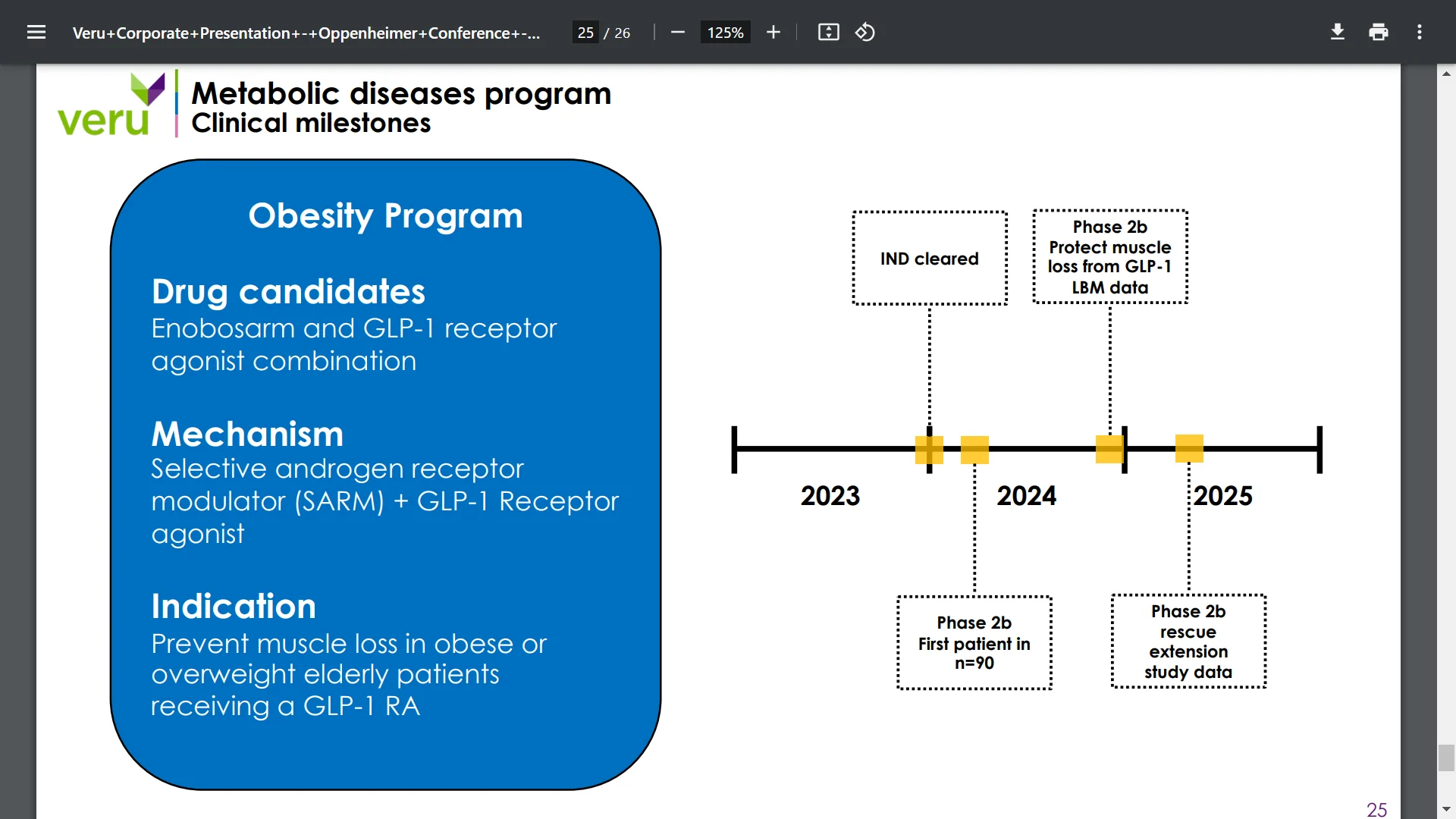Click the Phase 2b LBM data box
Viewport: 1456px width, 819px height.
point(1110,257)
